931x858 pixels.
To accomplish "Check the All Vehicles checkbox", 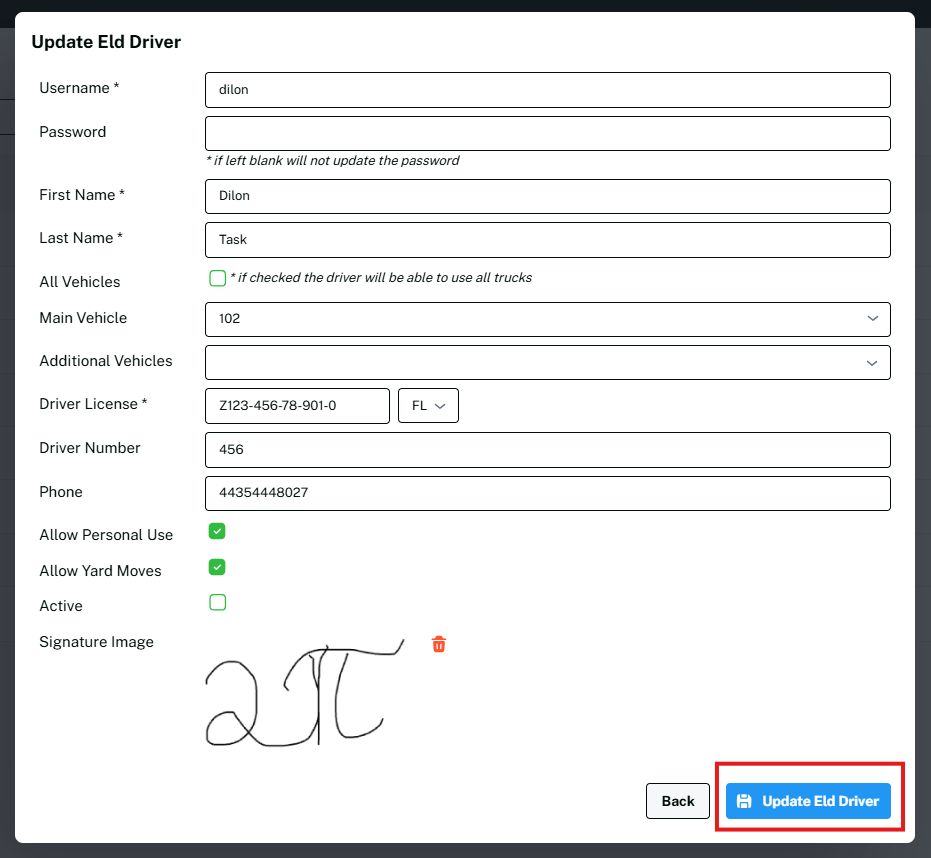I will [217, 278].
